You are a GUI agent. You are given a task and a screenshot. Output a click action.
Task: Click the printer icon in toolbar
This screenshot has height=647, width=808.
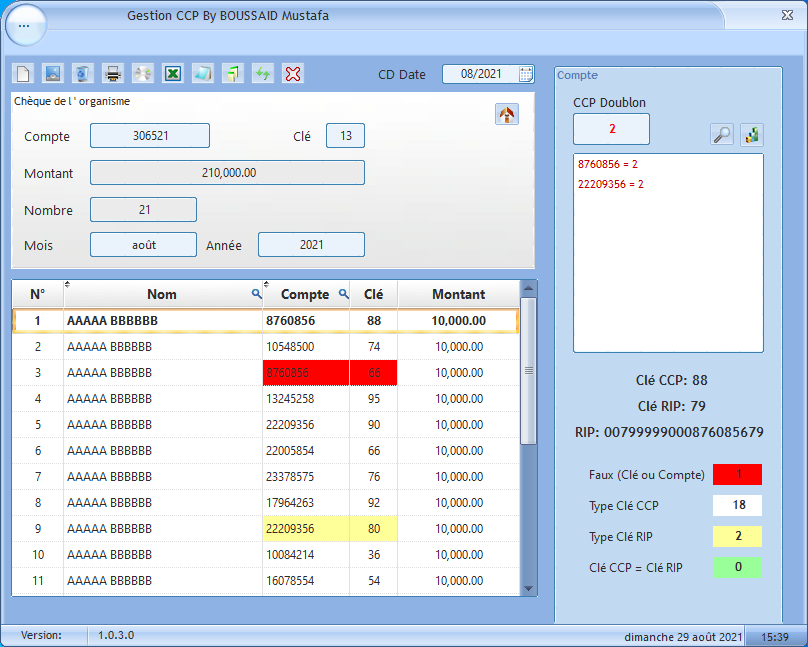[113, 73]
